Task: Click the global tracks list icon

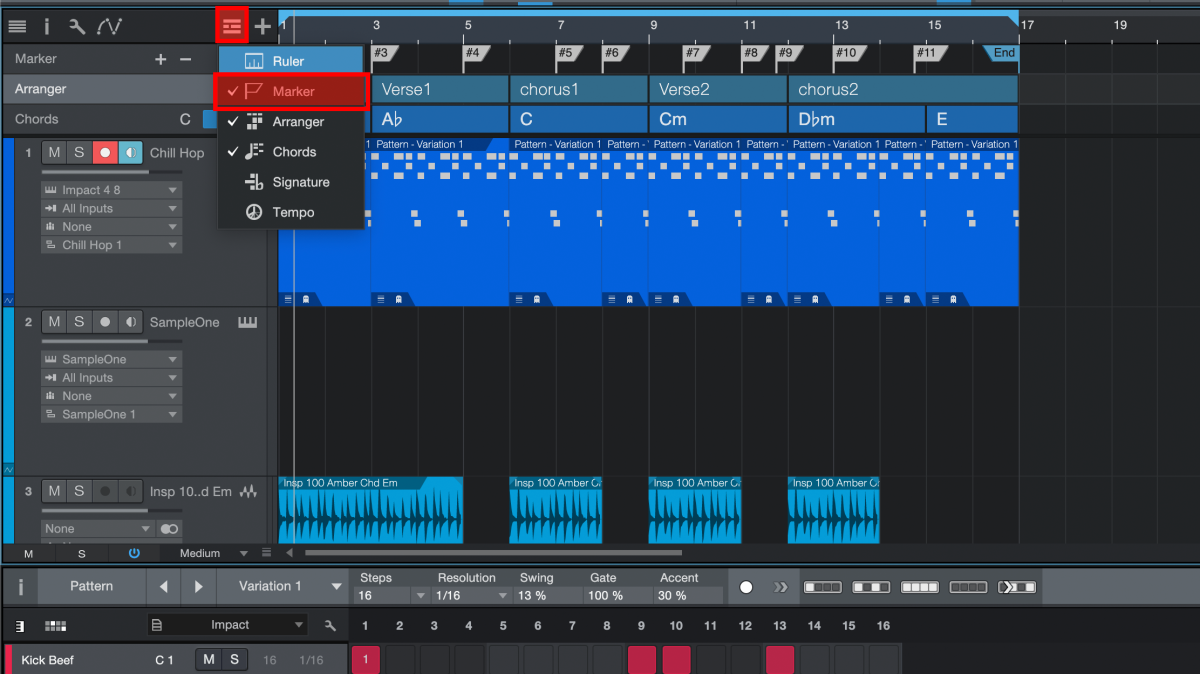Action: [232, 26]
